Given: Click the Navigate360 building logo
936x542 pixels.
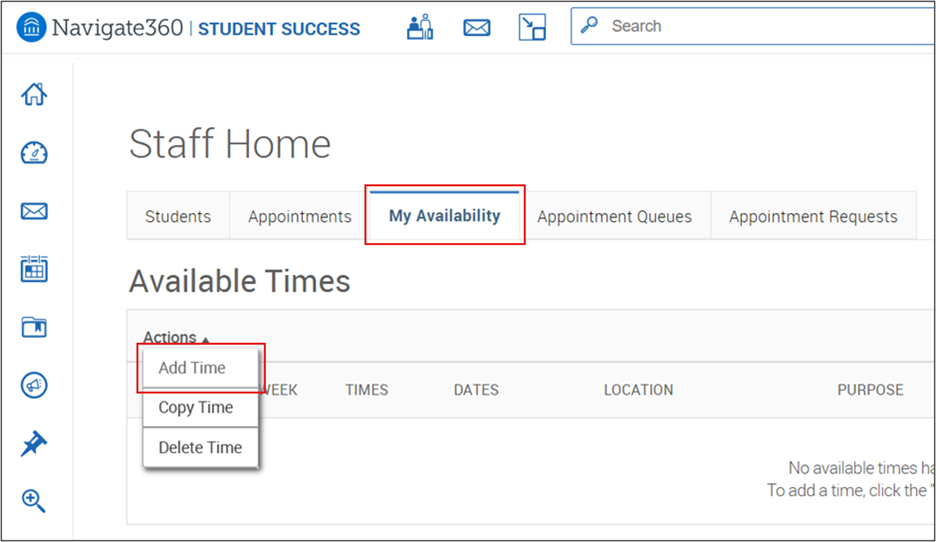Looking at the screenshot, I should click(x=32, y=27).
